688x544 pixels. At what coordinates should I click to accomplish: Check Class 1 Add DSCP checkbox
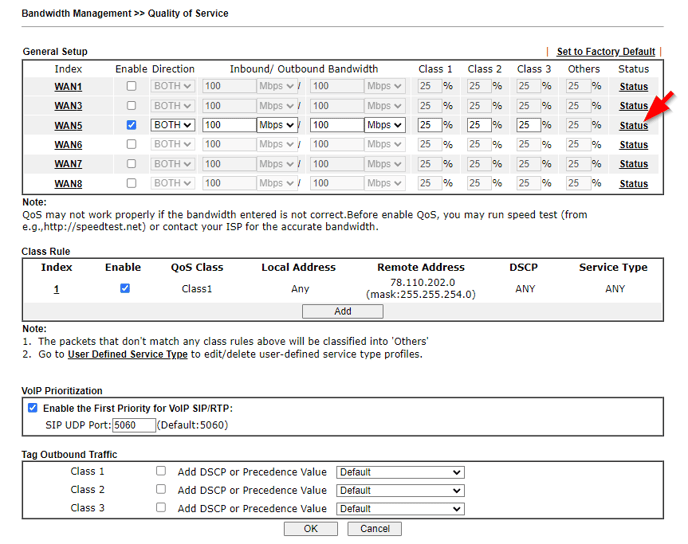[x=161, y=471]
